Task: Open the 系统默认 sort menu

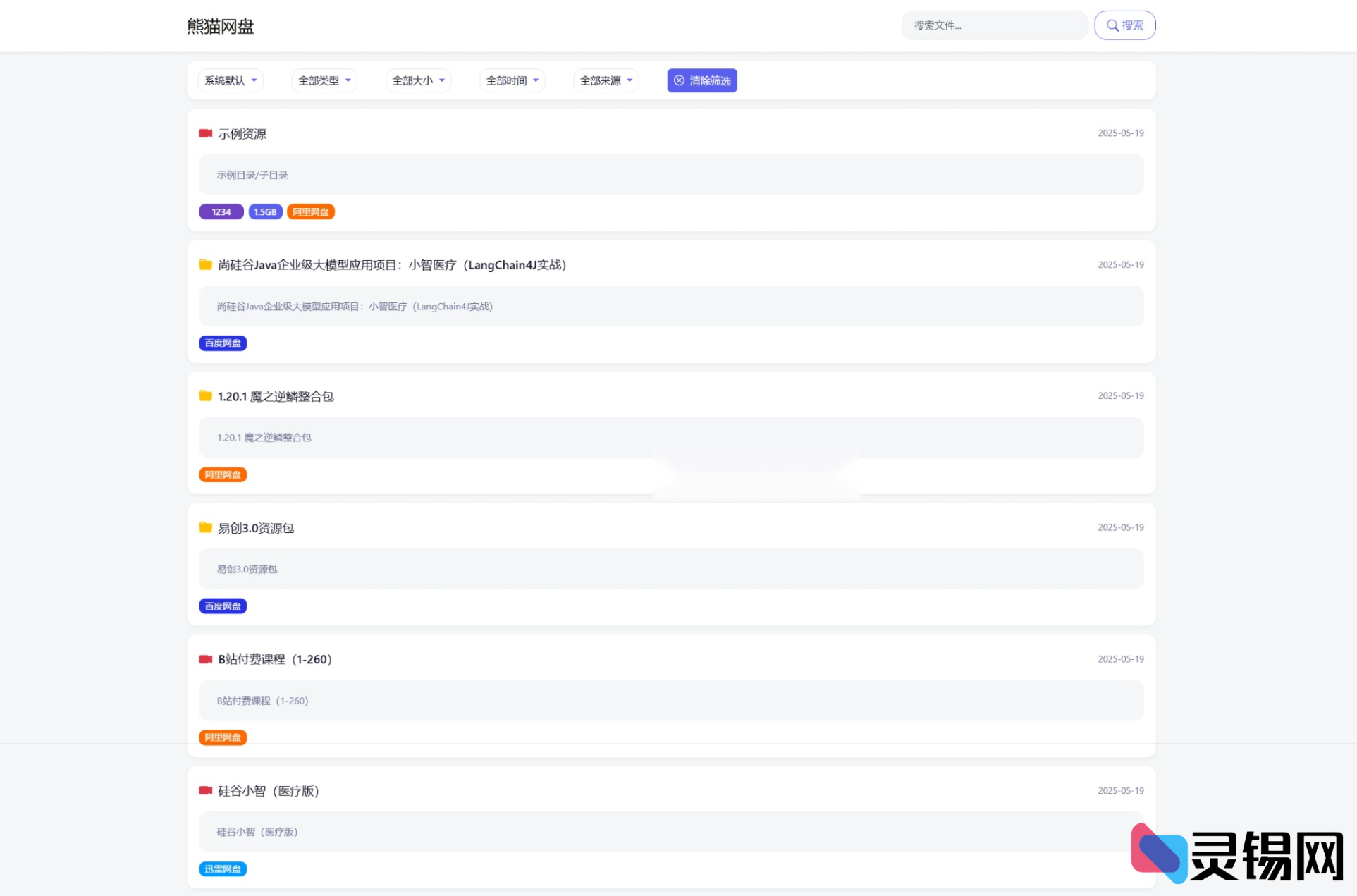Action: [230, 80]
